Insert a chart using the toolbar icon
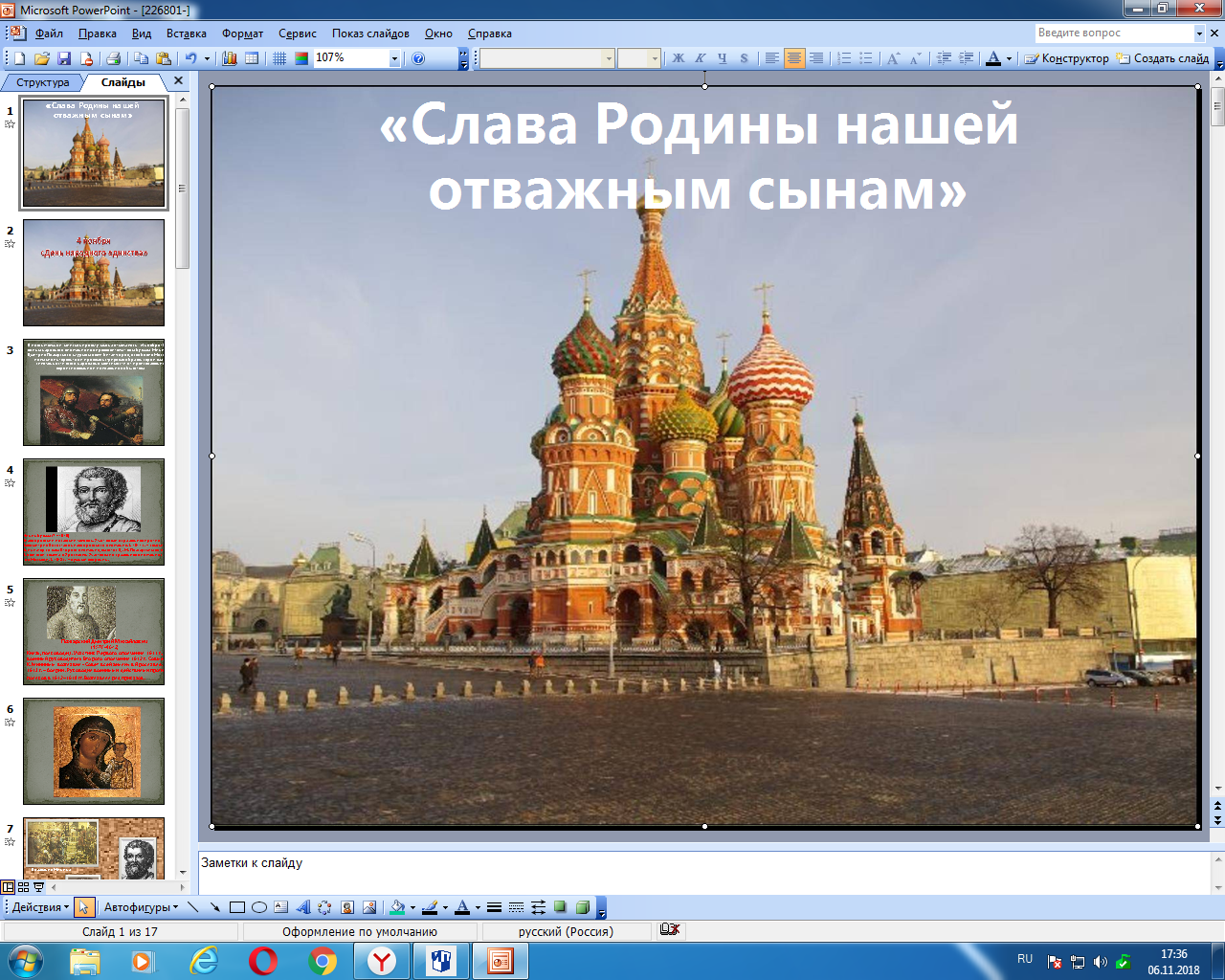This screenshot has height=980, width=1225. (x=230, y=58)
